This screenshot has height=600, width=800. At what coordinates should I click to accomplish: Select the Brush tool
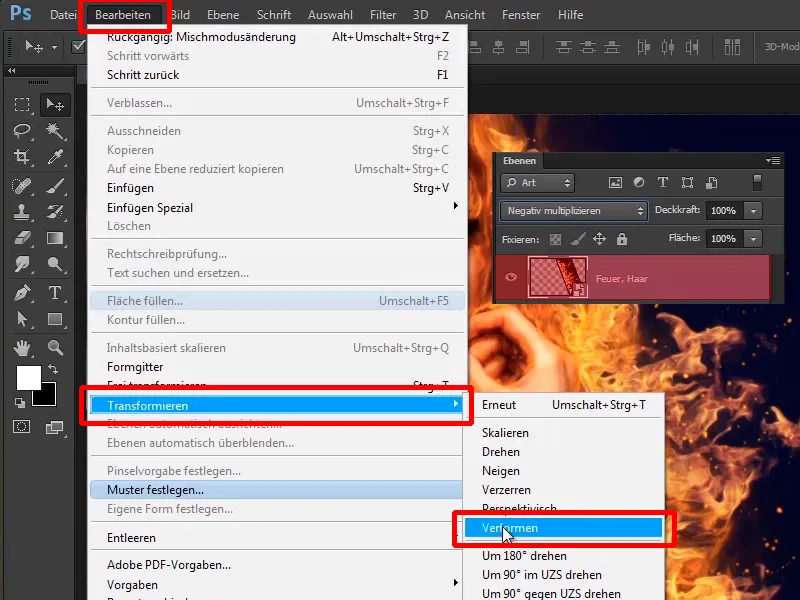tap(55, 186)
